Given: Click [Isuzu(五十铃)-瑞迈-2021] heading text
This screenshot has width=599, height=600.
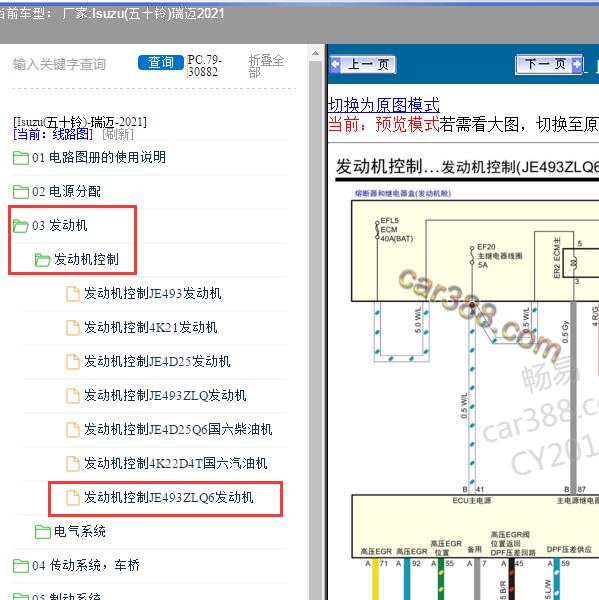Looking at the screenshot, I should point(80,122).
